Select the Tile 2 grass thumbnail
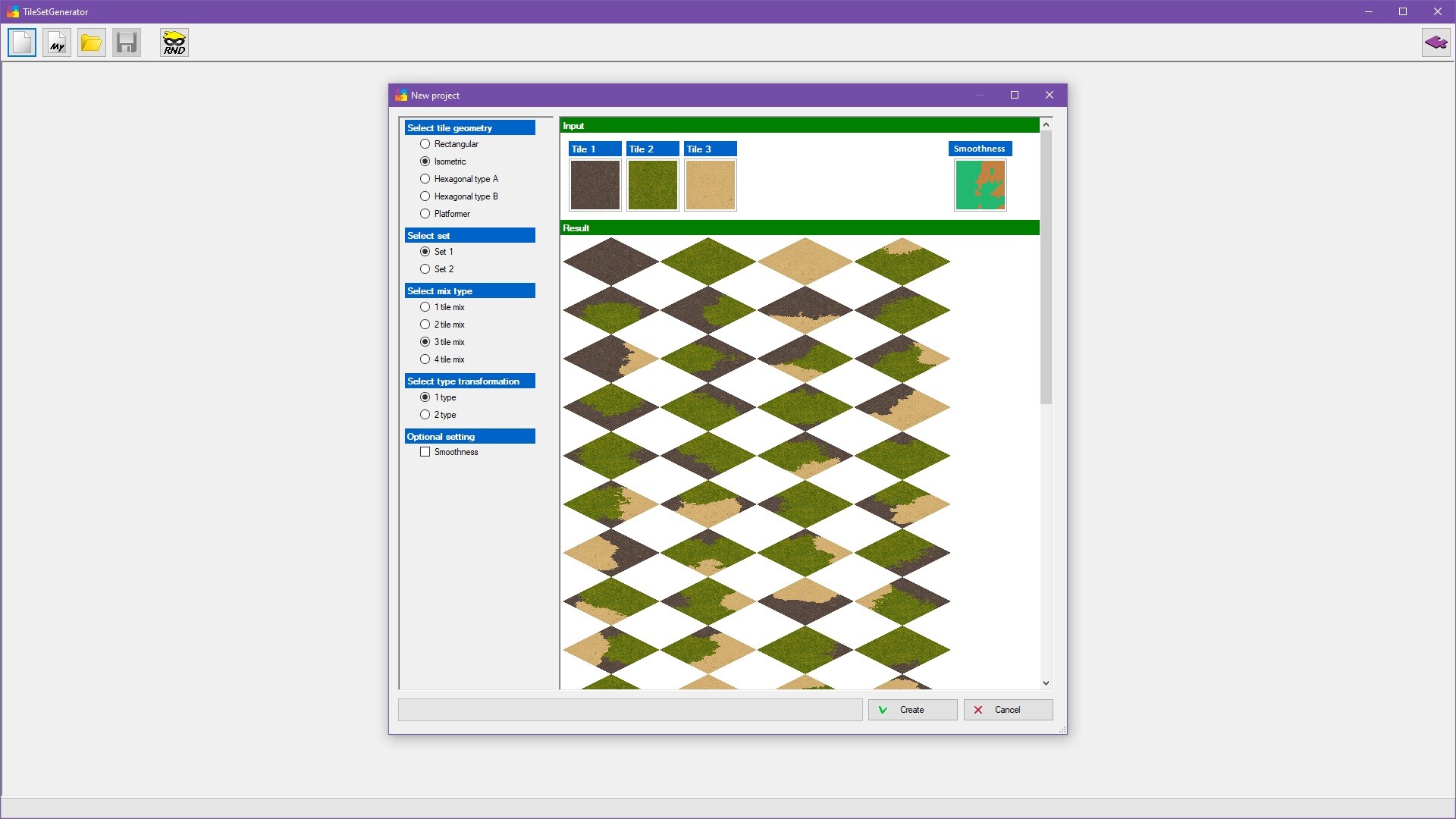Image resolution: width=1456 pixels, height=819 pixels. click(653, 185)
